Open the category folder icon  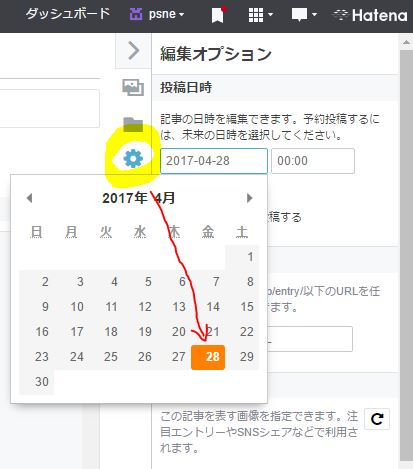pyautogui.click(x=133, y=124)
